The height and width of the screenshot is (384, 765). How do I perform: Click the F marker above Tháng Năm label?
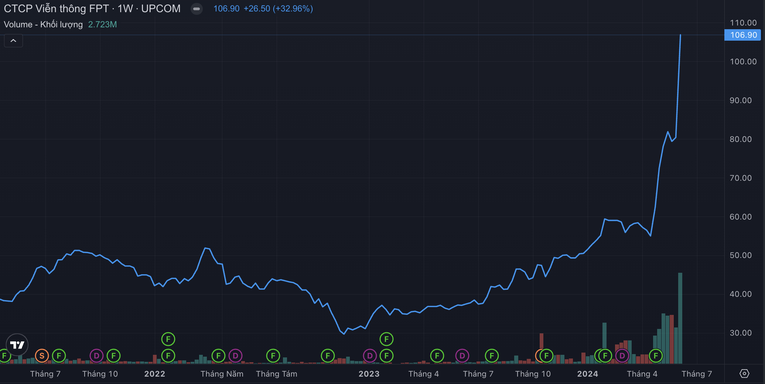click(x=219, y=356)
